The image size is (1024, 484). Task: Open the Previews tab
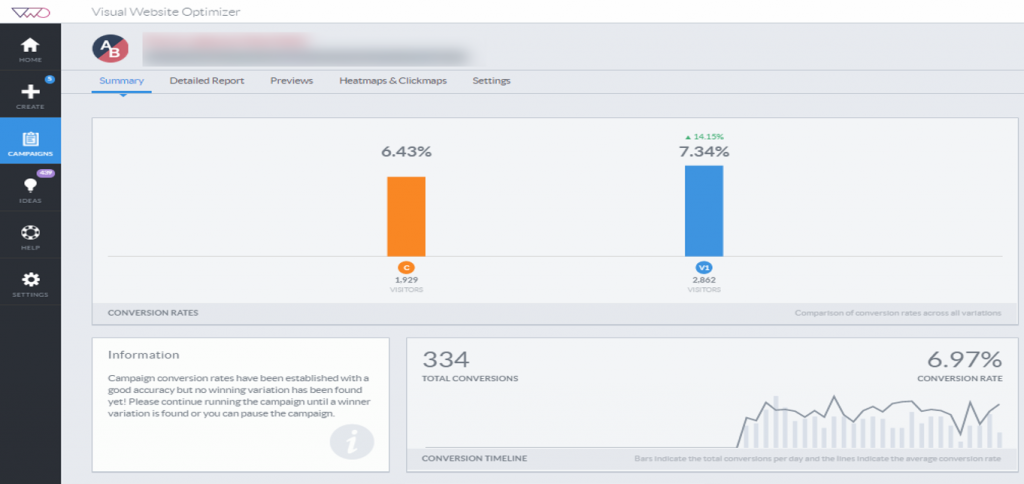[292, 81]
